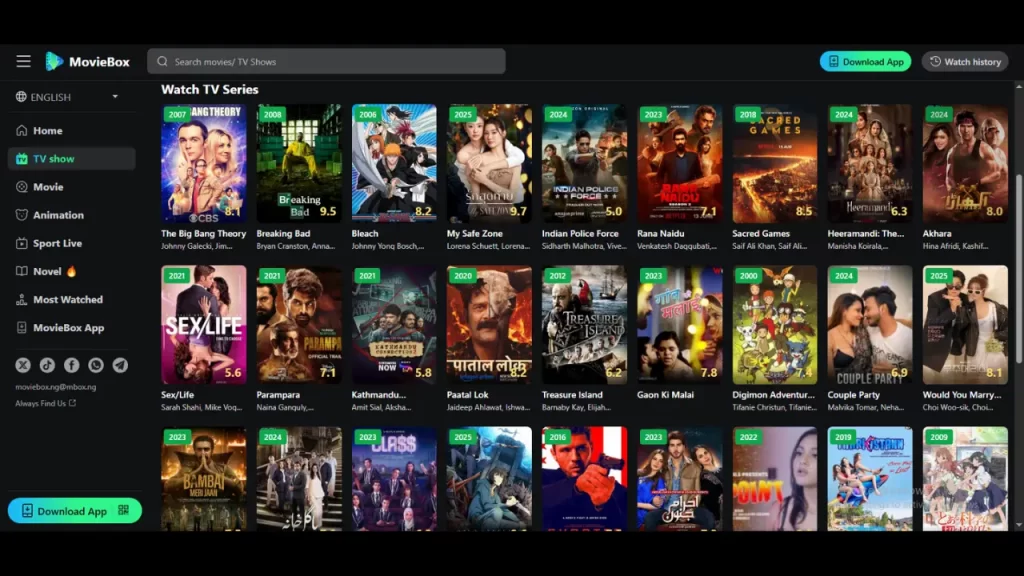This screenshot has height=576, width=1024.
Task: Open the Gaon Ki Malai poster
Action: click(680, 325)
